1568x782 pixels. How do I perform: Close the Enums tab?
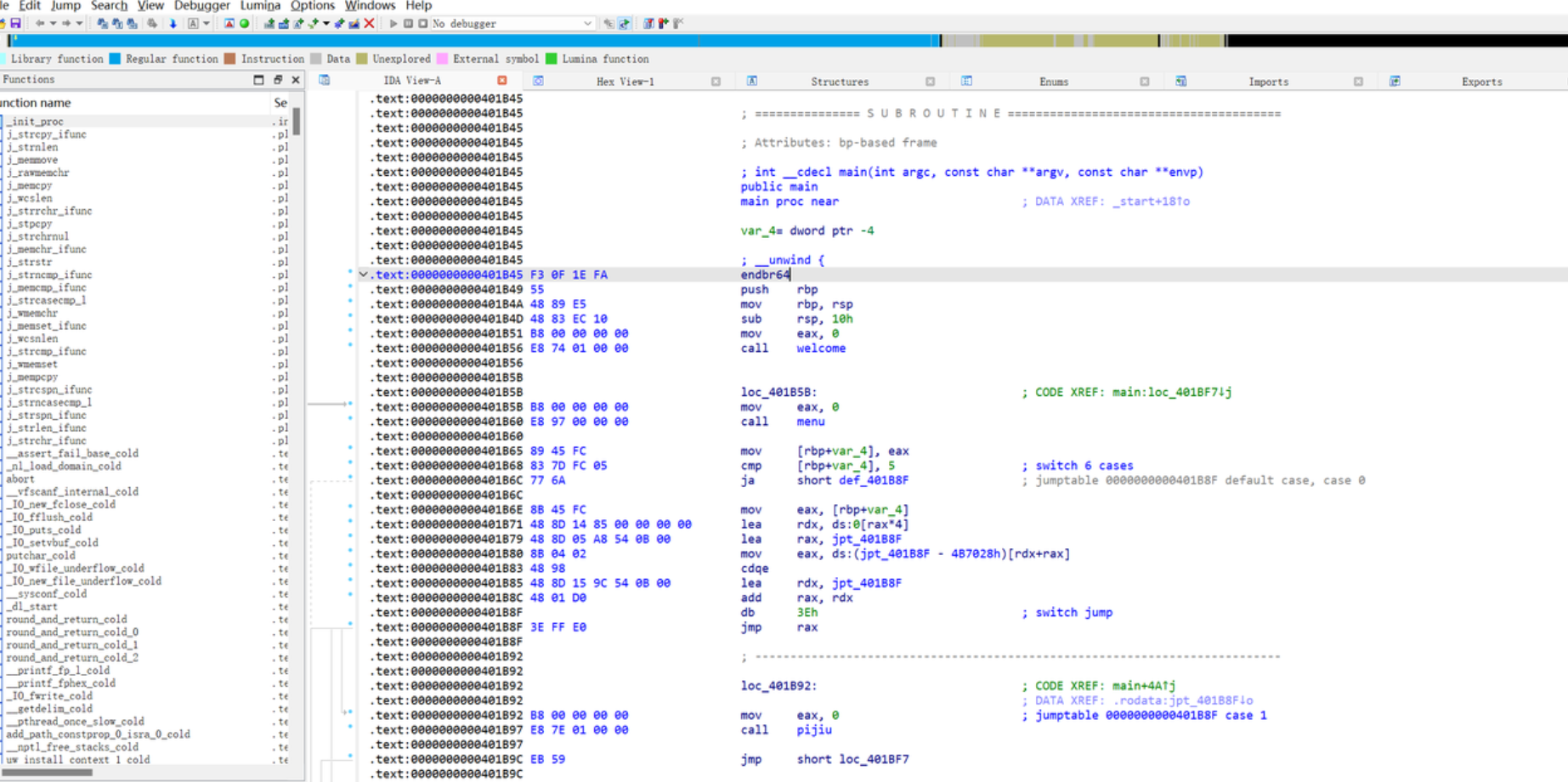pyautogui.click(x=1144, y=82)
